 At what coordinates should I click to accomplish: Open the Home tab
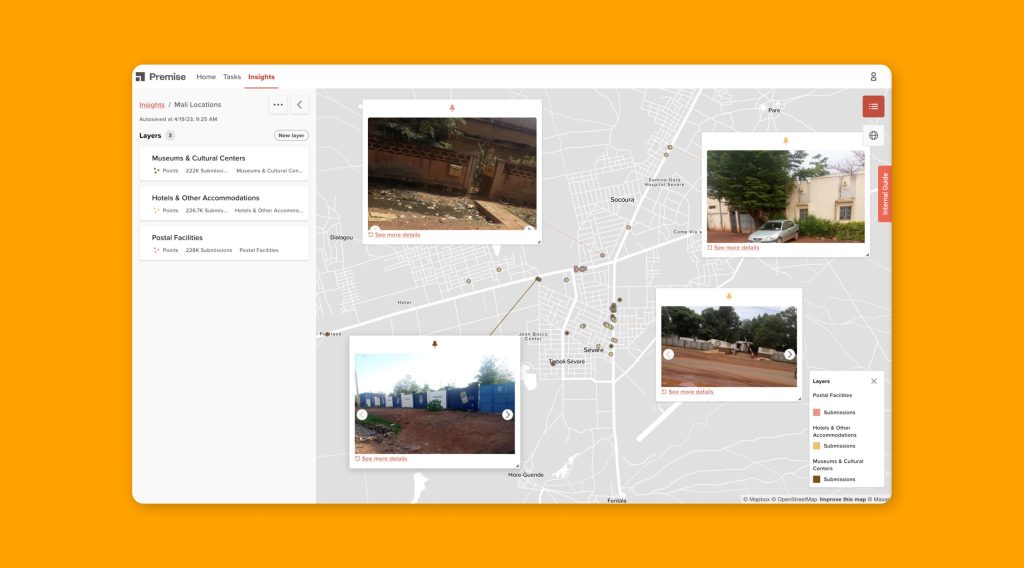pos(206,77)
